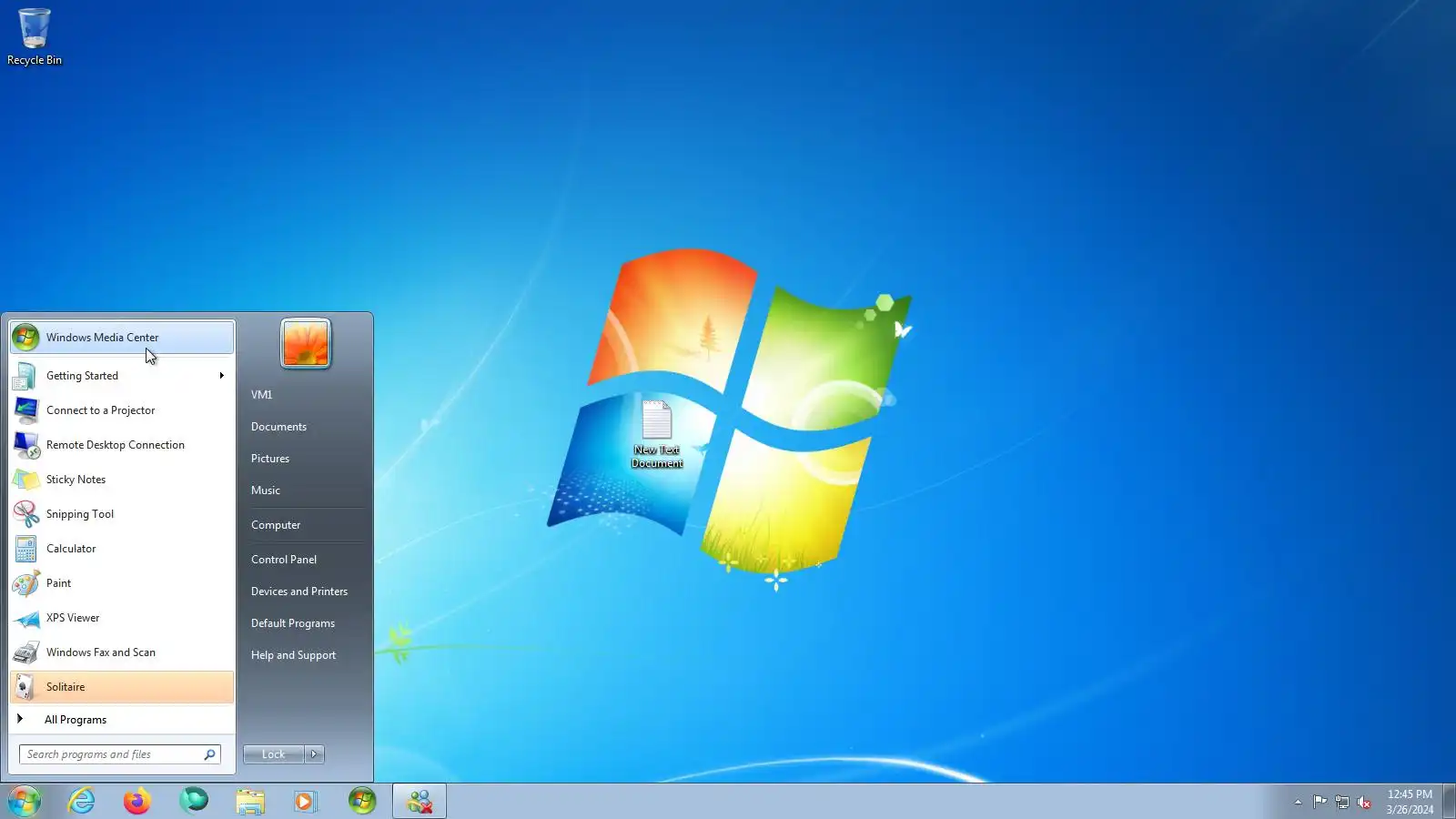Click the user account picture

click(x=306, y=343)
